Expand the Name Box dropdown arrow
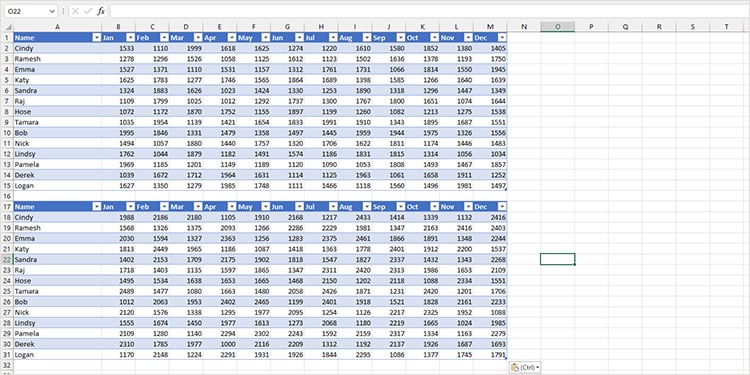This screenshot has height=375, width=750. click(52, 11)
